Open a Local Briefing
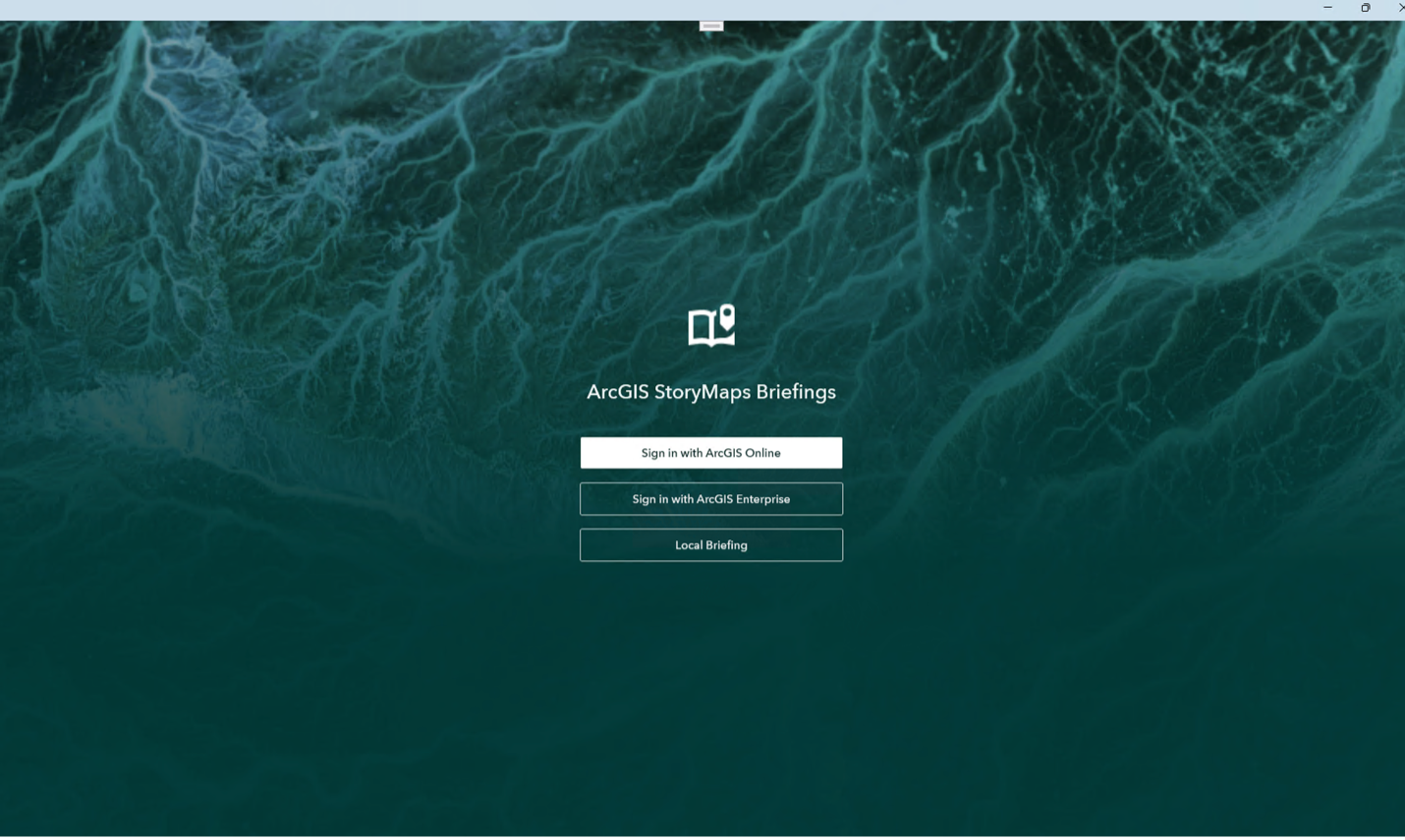The width and height of the screenshot is (1405, 840). pos(711,545)
